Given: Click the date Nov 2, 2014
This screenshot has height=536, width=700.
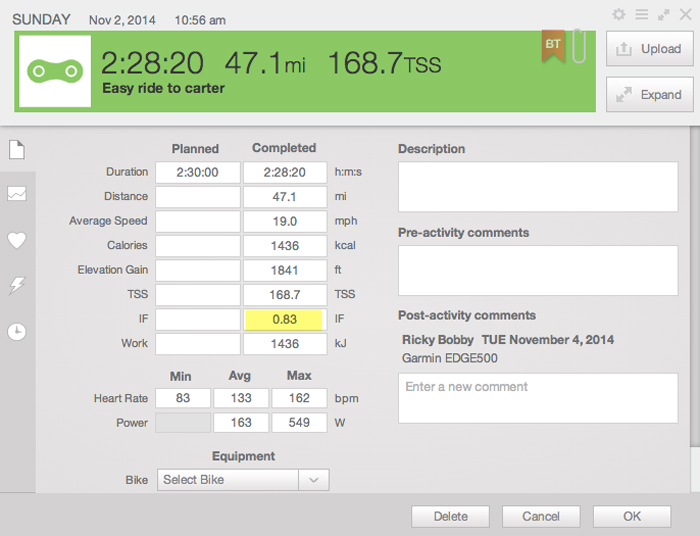Looking at the screenshot, I should [122, 20].
